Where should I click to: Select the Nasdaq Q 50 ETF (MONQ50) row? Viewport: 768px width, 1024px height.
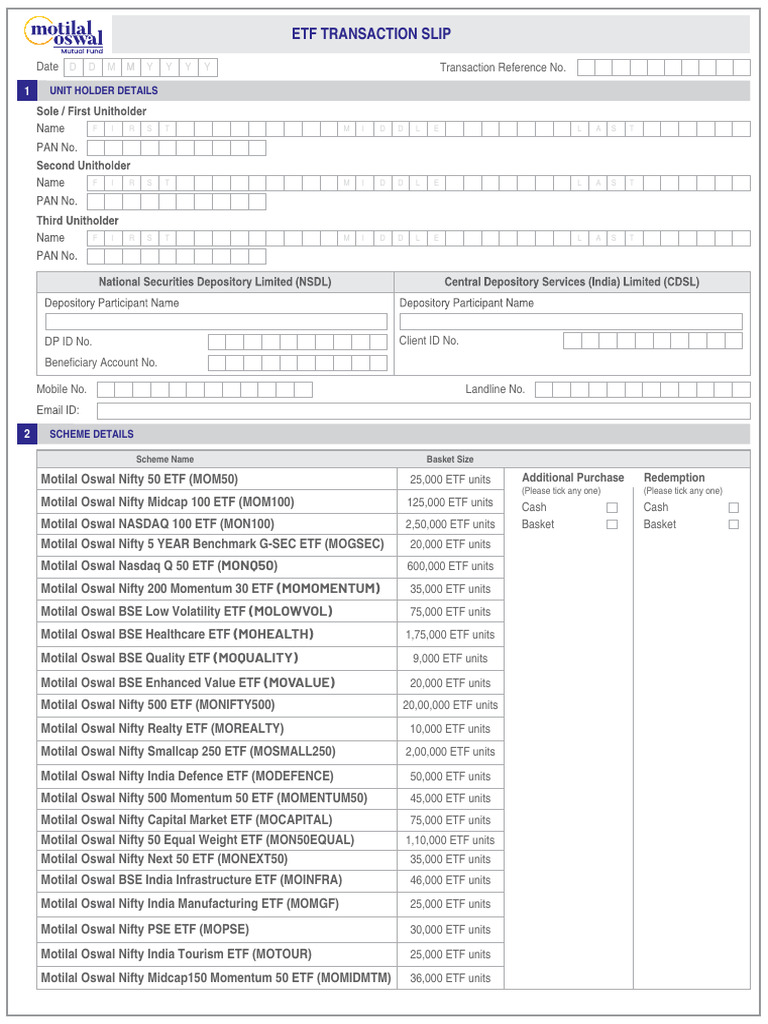click(x=270, y=566)
